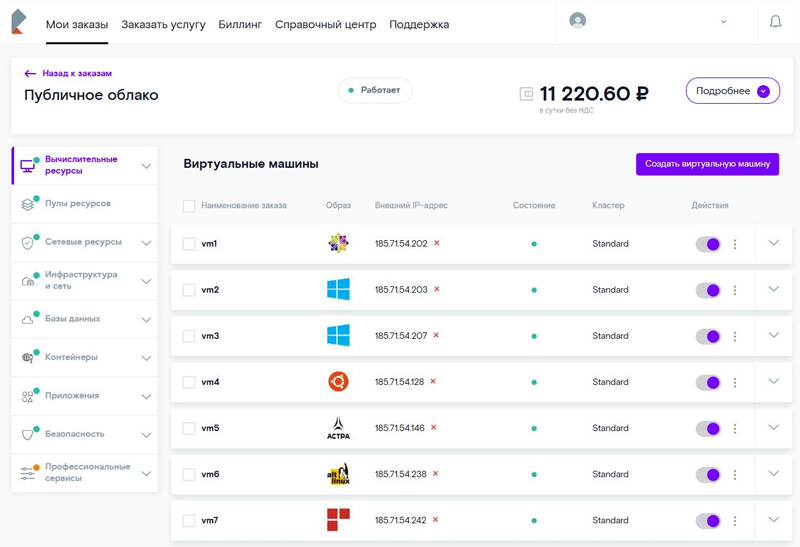Open the three-dot actions menu for vm3
800x547 pixels.
coord(735,336)
